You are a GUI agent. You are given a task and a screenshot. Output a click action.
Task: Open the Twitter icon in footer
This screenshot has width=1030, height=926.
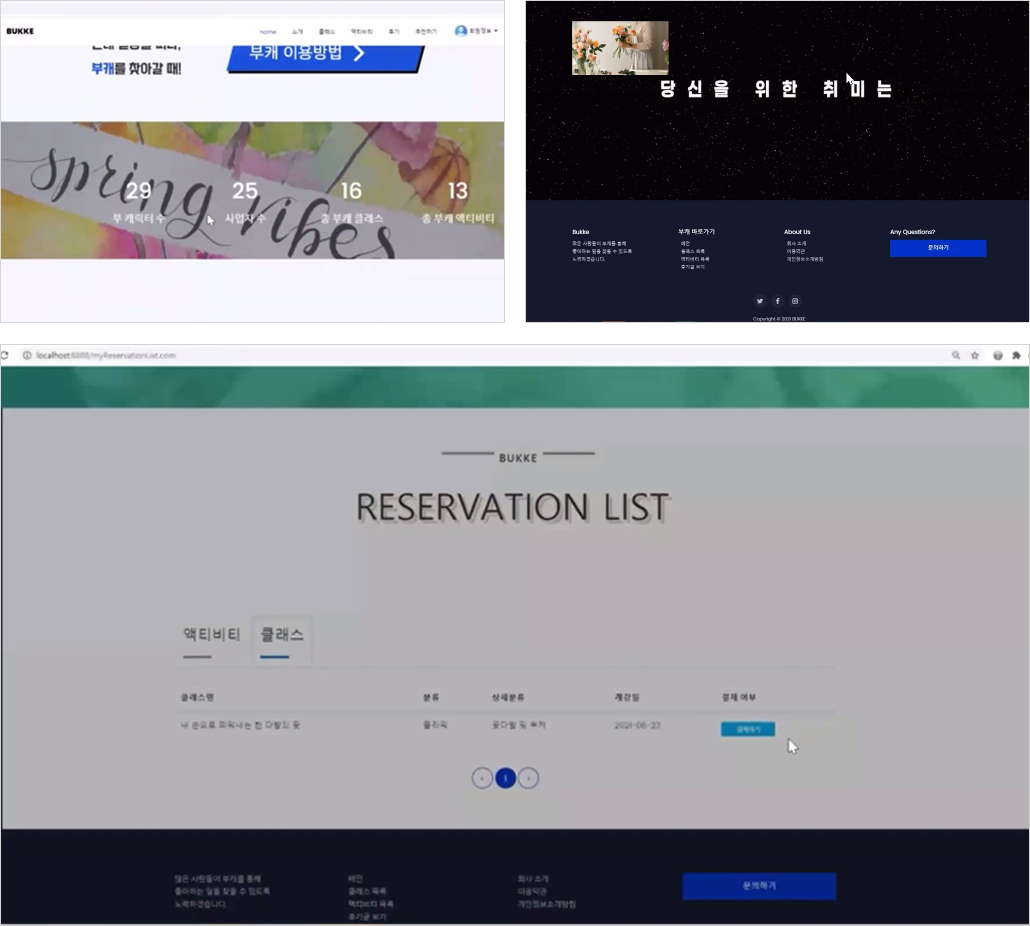759,301
